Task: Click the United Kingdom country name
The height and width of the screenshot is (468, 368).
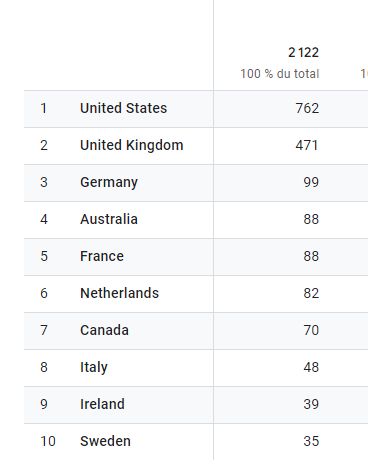Action: [x=132, y=145]
